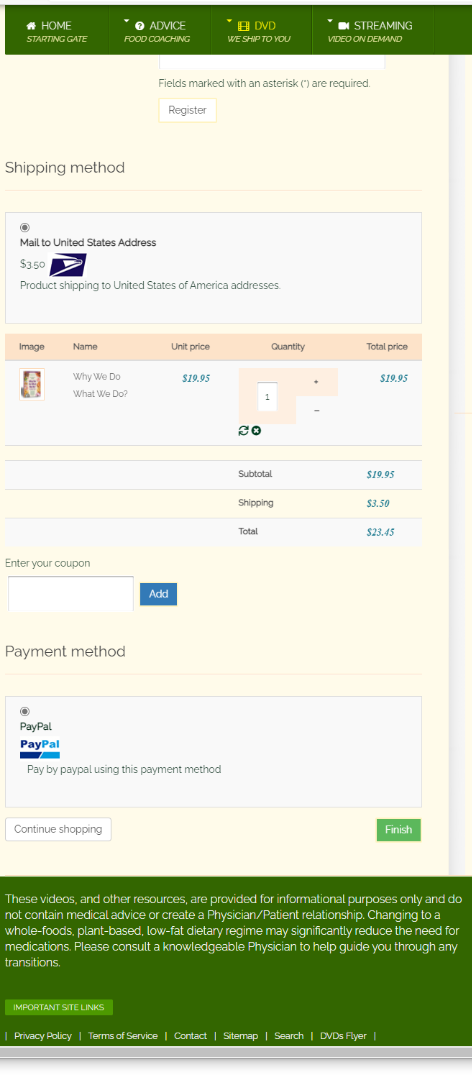Click the coupon code input field
The image size is (472, 1080).
[71, 594]
